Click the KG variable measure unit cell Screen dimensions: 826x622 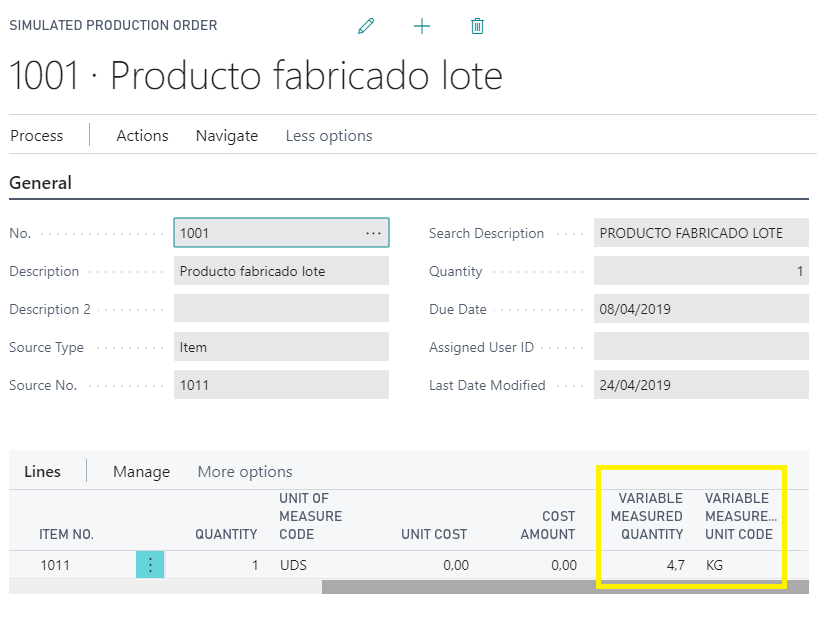tap(714, 565)
